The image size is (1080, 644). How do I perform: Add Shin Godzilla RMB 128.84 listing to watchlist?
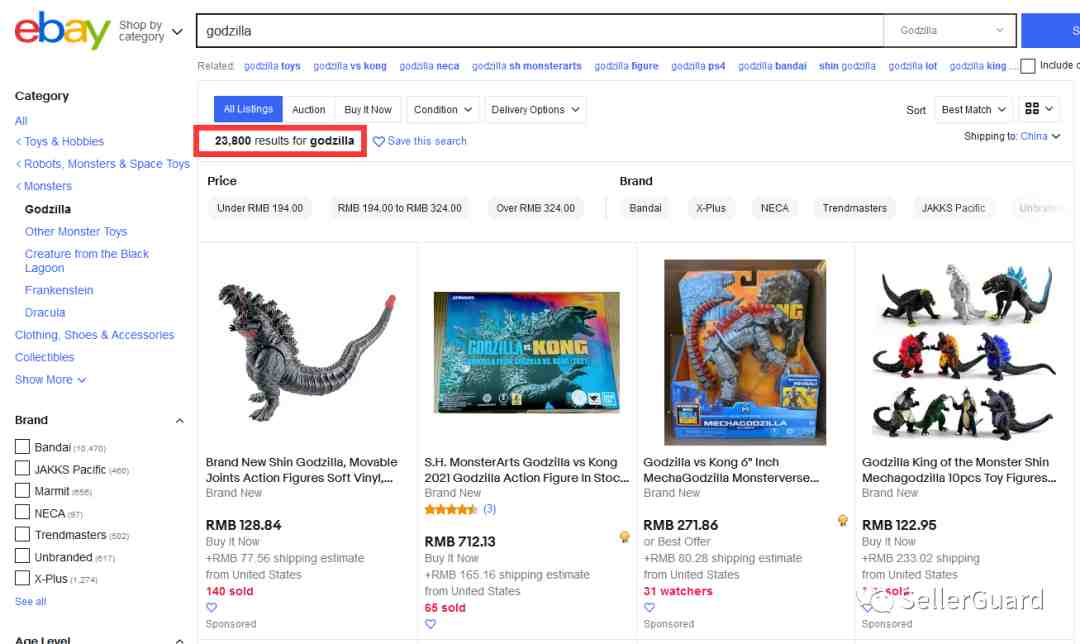tap(211, 607)
